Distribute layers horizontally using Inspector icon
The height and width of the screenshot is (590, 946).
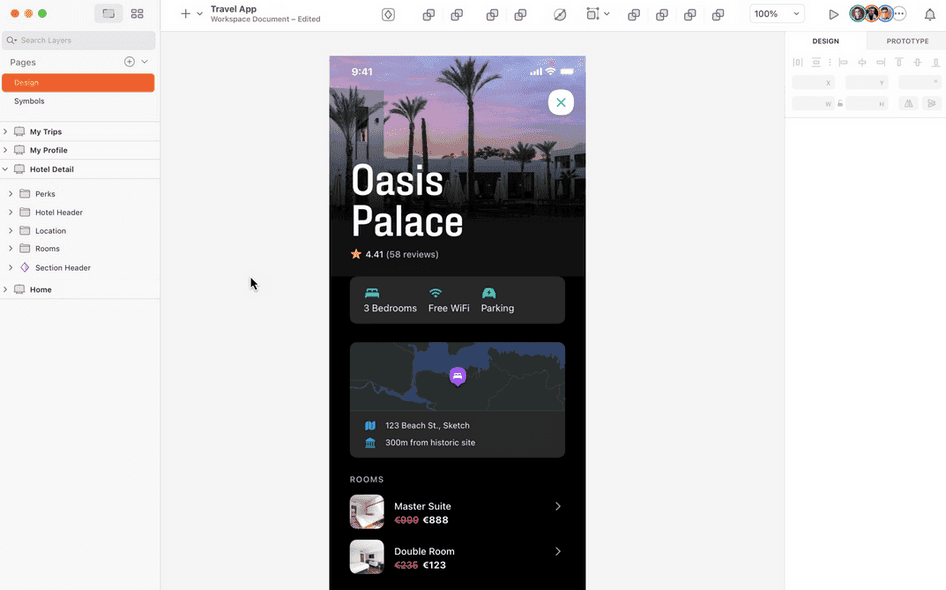[798, 62]
